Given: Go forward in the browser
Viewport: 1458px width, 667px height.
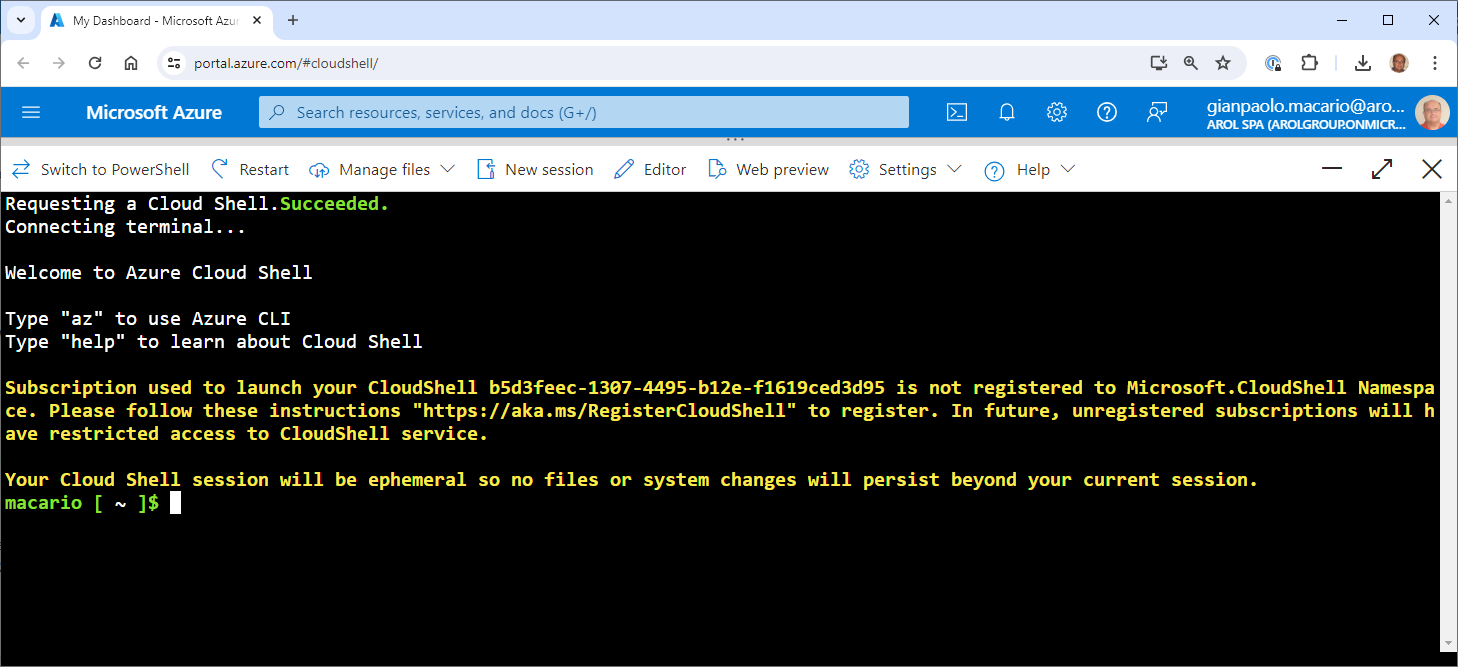Looking at the screenshot, I should [x=59, y=63].
